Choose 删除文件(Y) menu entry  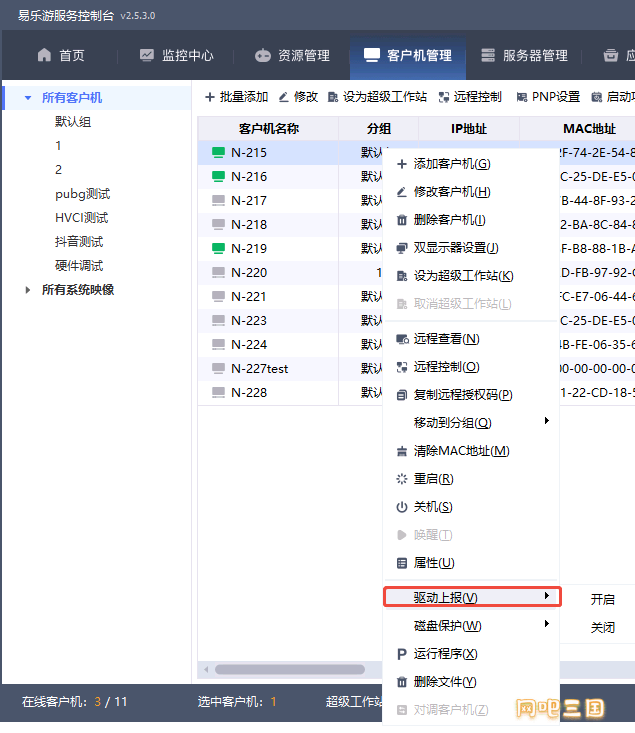[471, 682]
